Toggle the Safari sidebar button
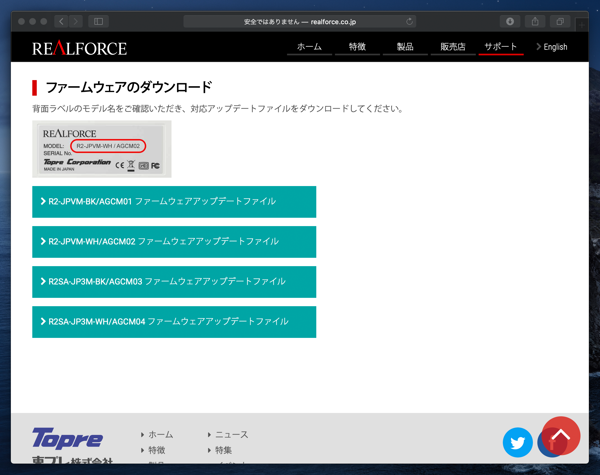600x475 pixels. 98,21
